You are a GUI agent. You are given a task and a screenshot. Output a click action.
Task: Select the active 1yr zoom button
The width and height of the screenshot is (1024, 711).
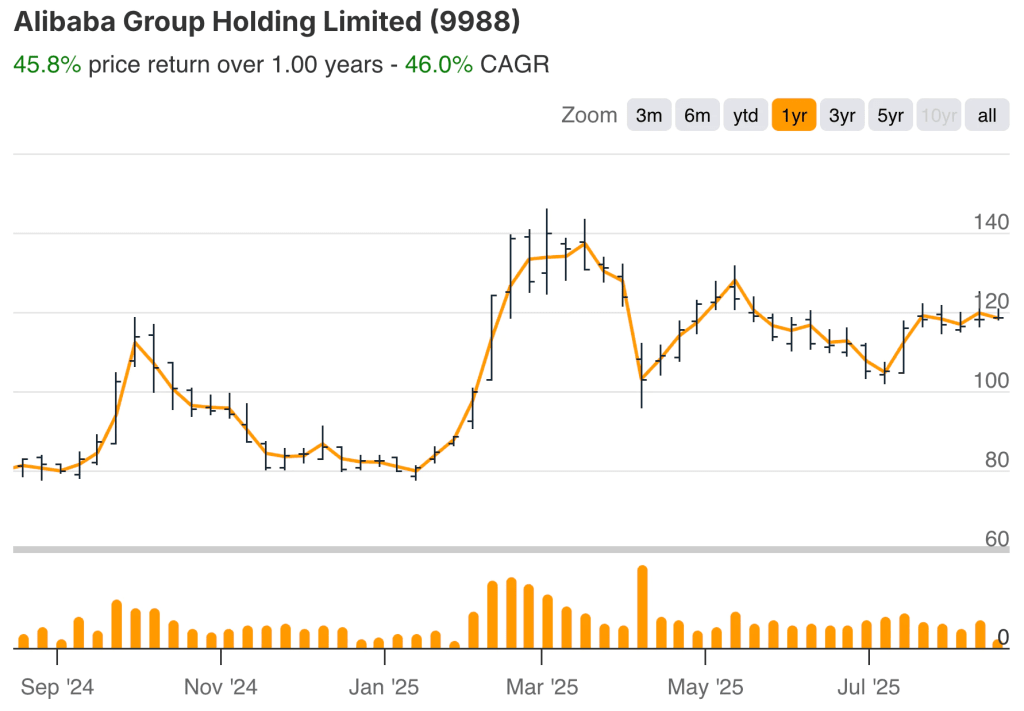793,115
